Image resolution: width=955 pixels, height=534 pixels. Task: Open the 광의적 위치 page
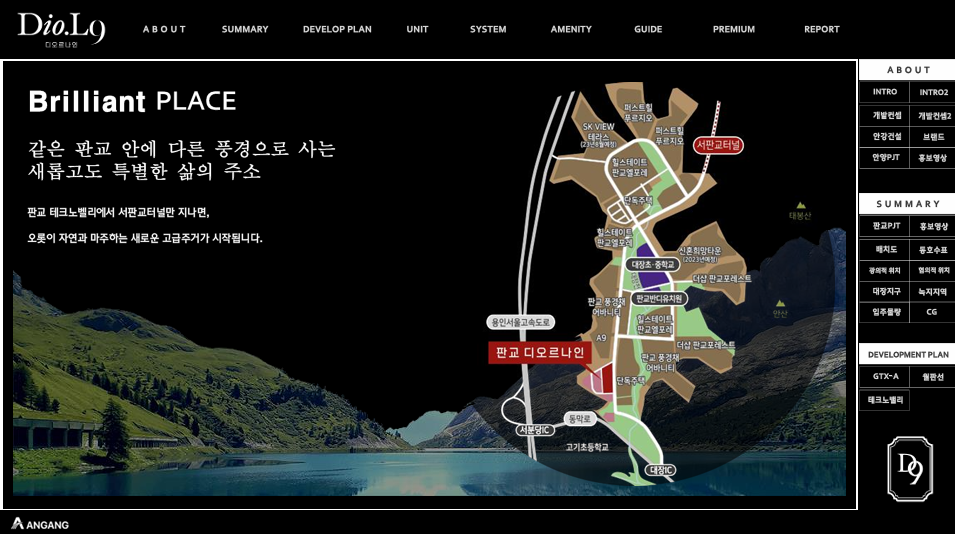point(884,270)
